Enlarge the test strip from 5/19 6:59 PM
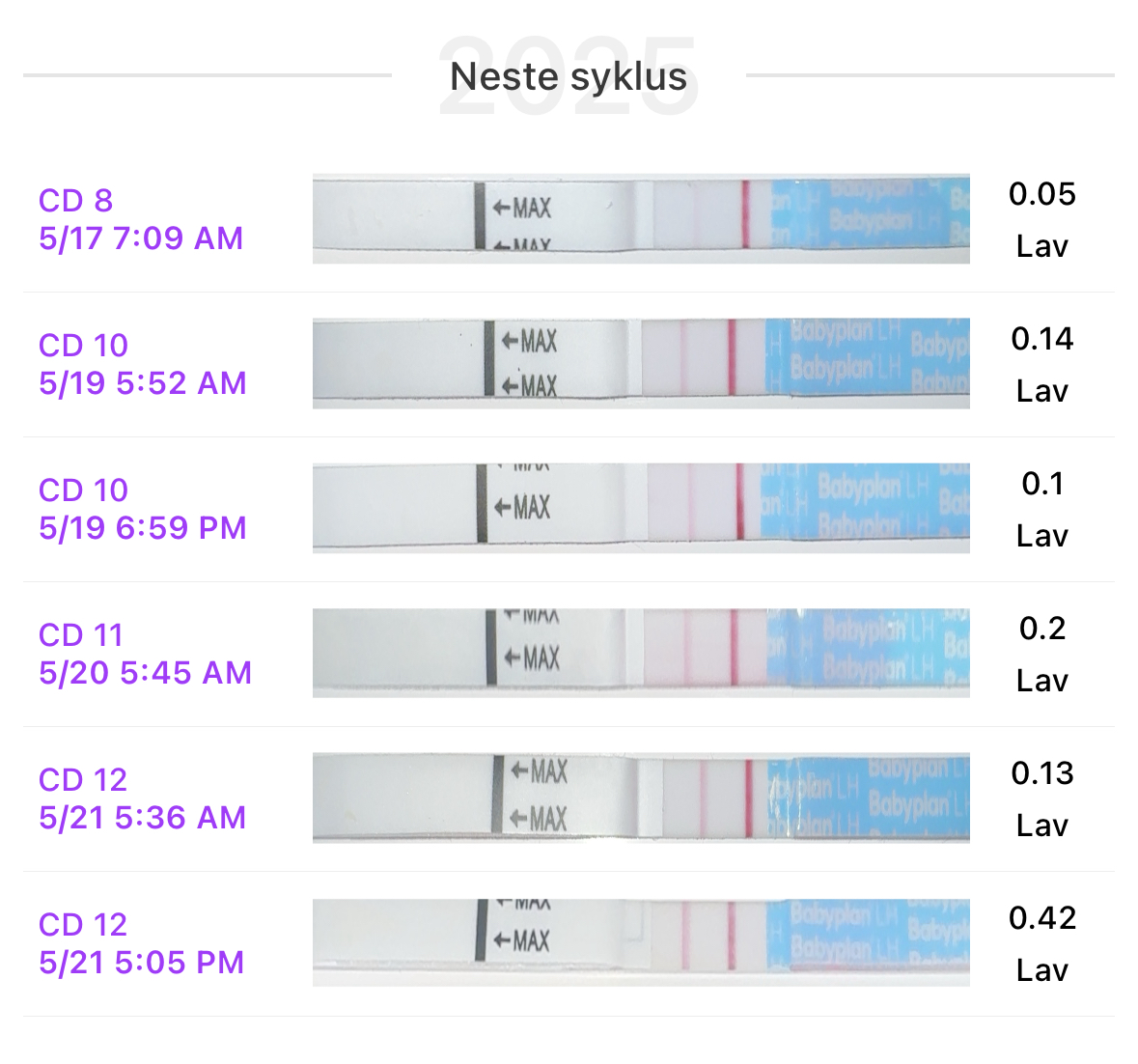This screenshot has width=1138, height=1064. point(641,509)
